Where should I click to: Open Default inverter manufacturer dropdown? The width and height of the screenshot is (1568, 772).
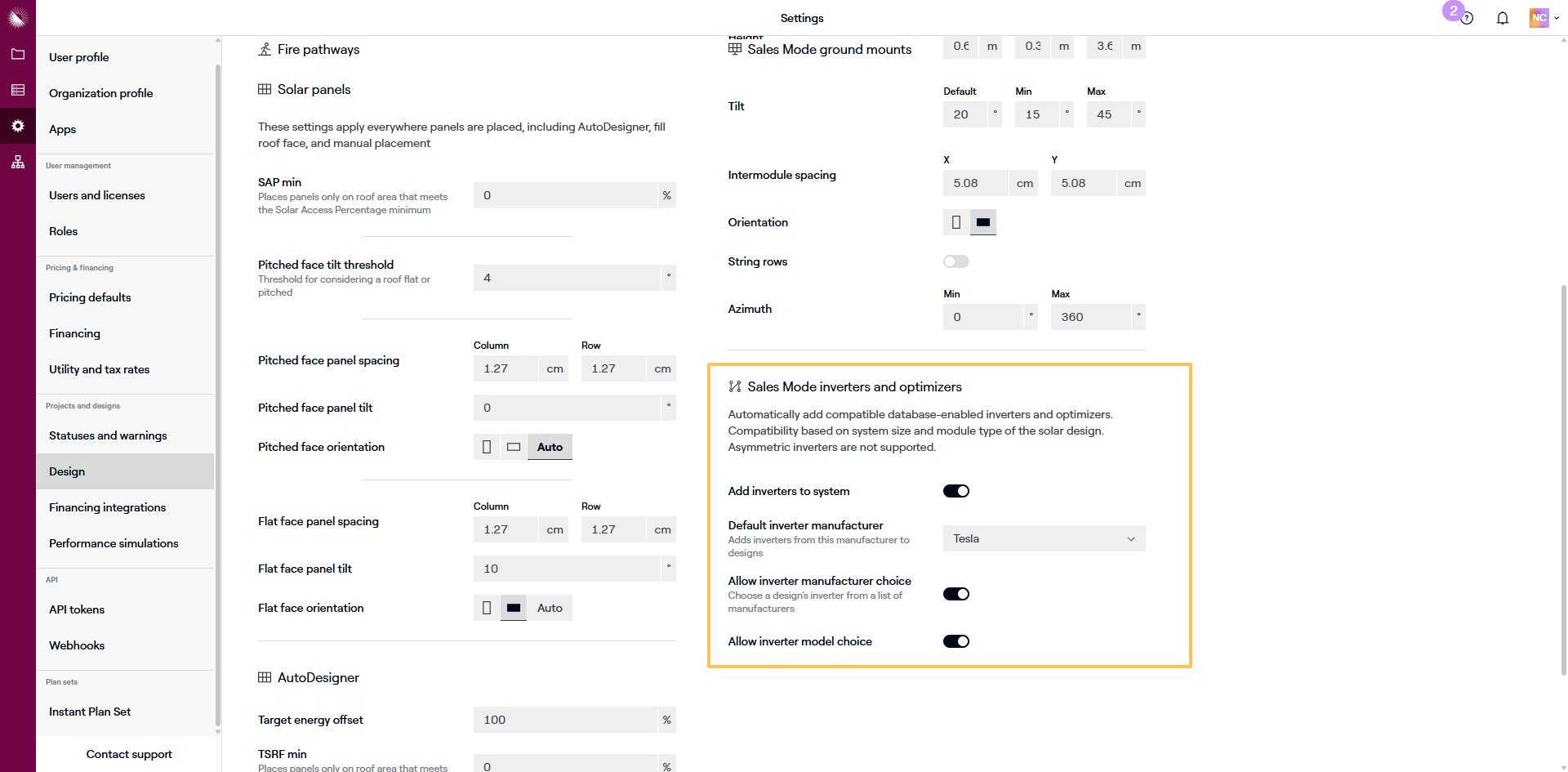pos(1044,538)
